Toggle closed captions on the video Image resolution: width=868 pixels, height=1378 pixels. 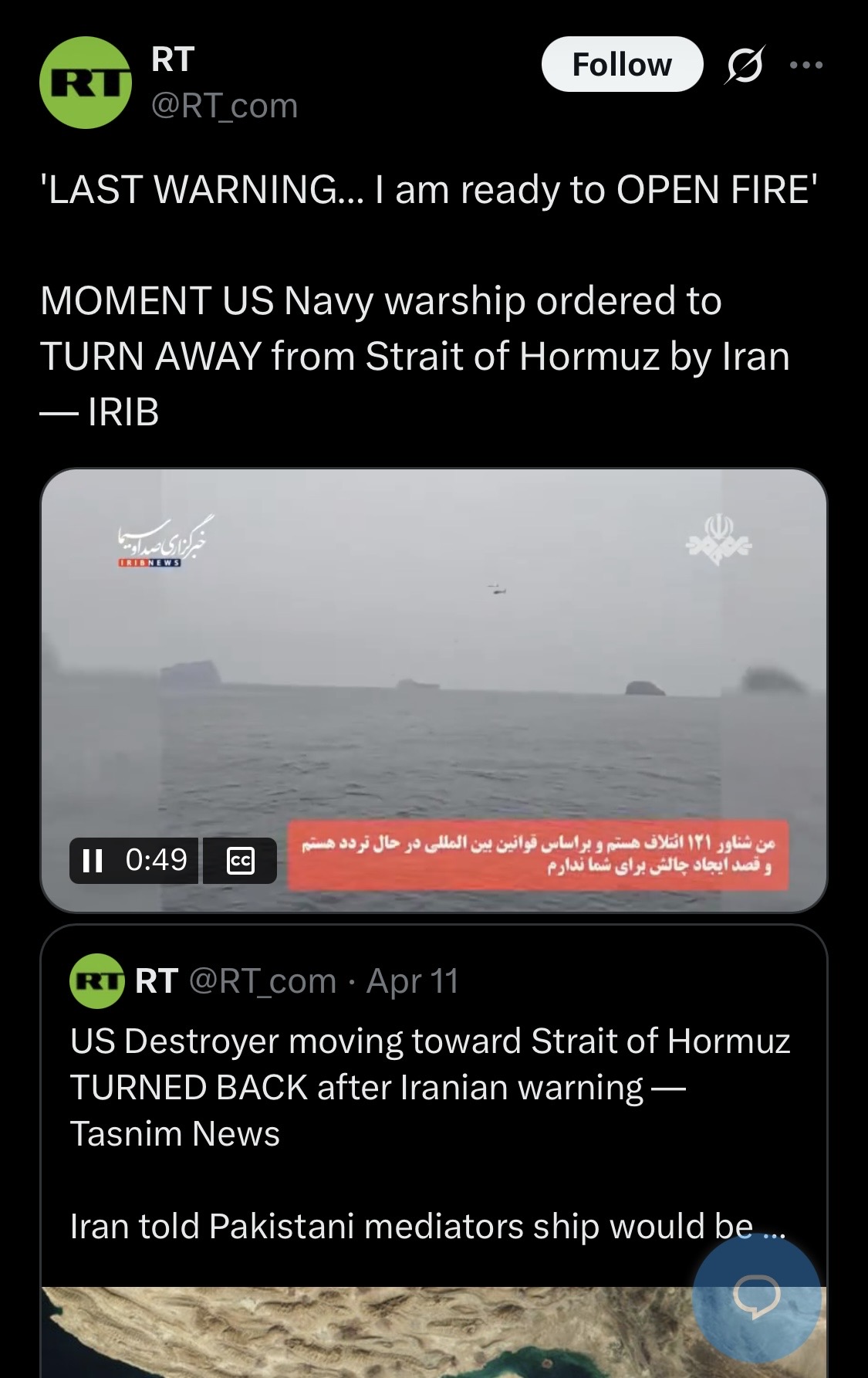[241, 860]
